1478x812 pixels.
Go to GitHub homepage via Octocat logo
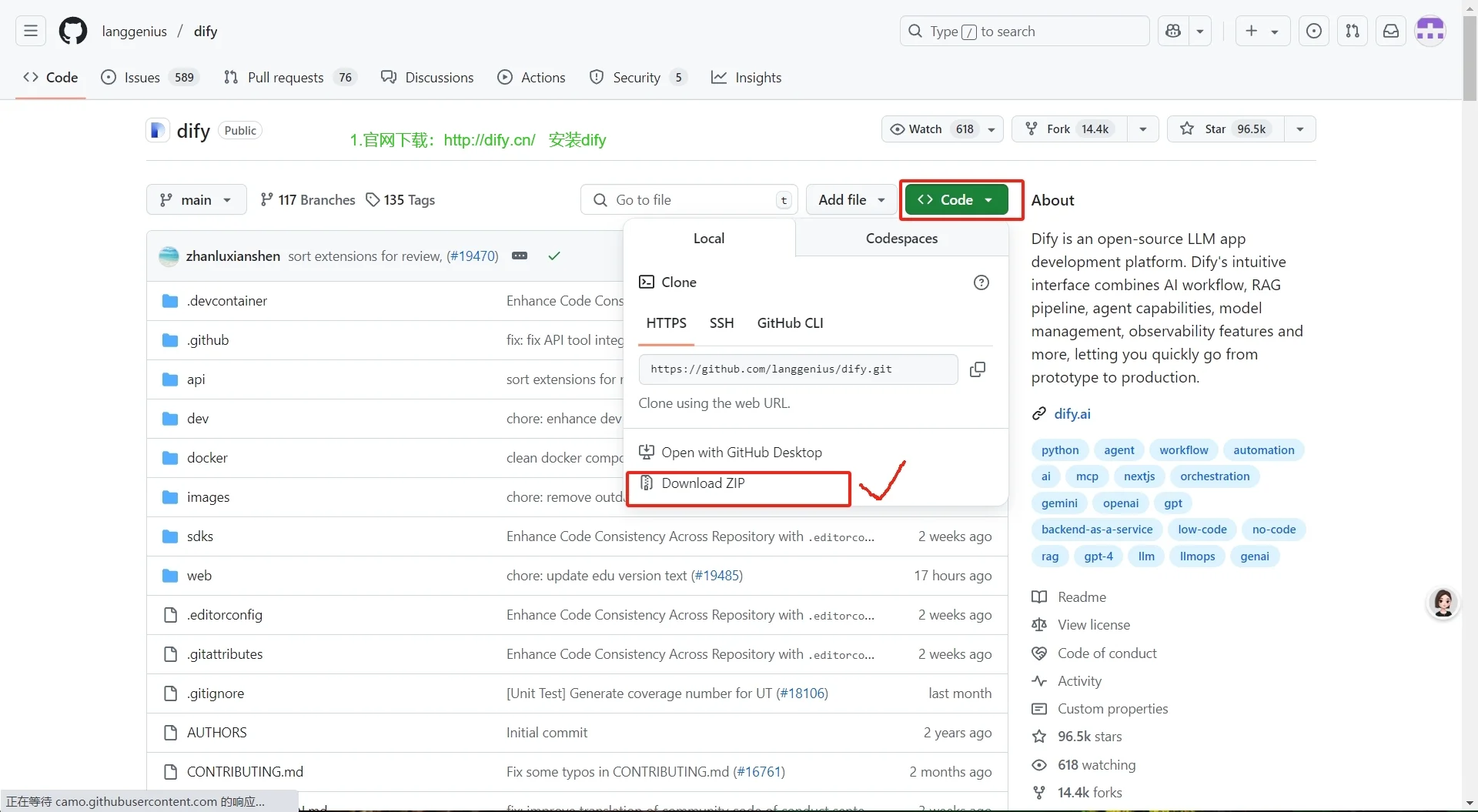click(73, 31)
